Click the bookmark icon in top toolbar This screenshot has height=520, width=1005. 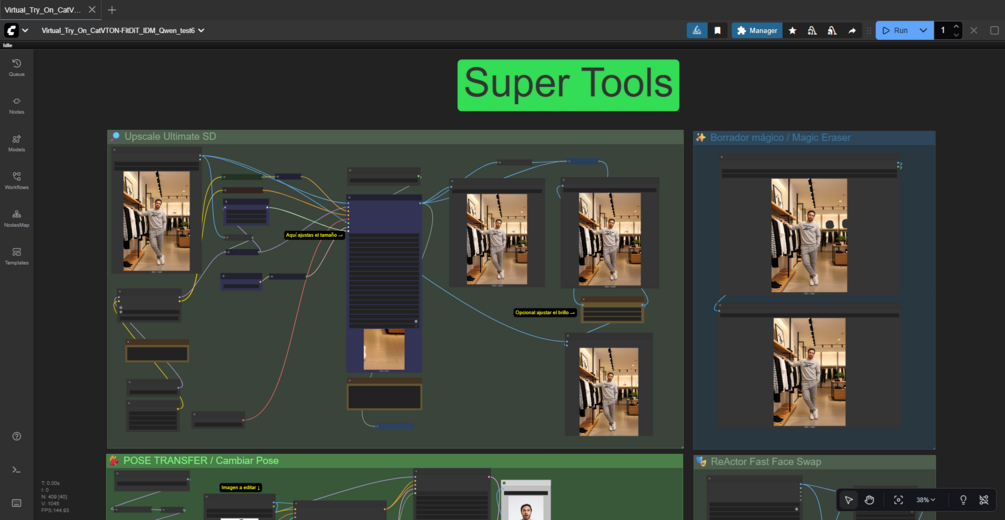click(717, 30)
